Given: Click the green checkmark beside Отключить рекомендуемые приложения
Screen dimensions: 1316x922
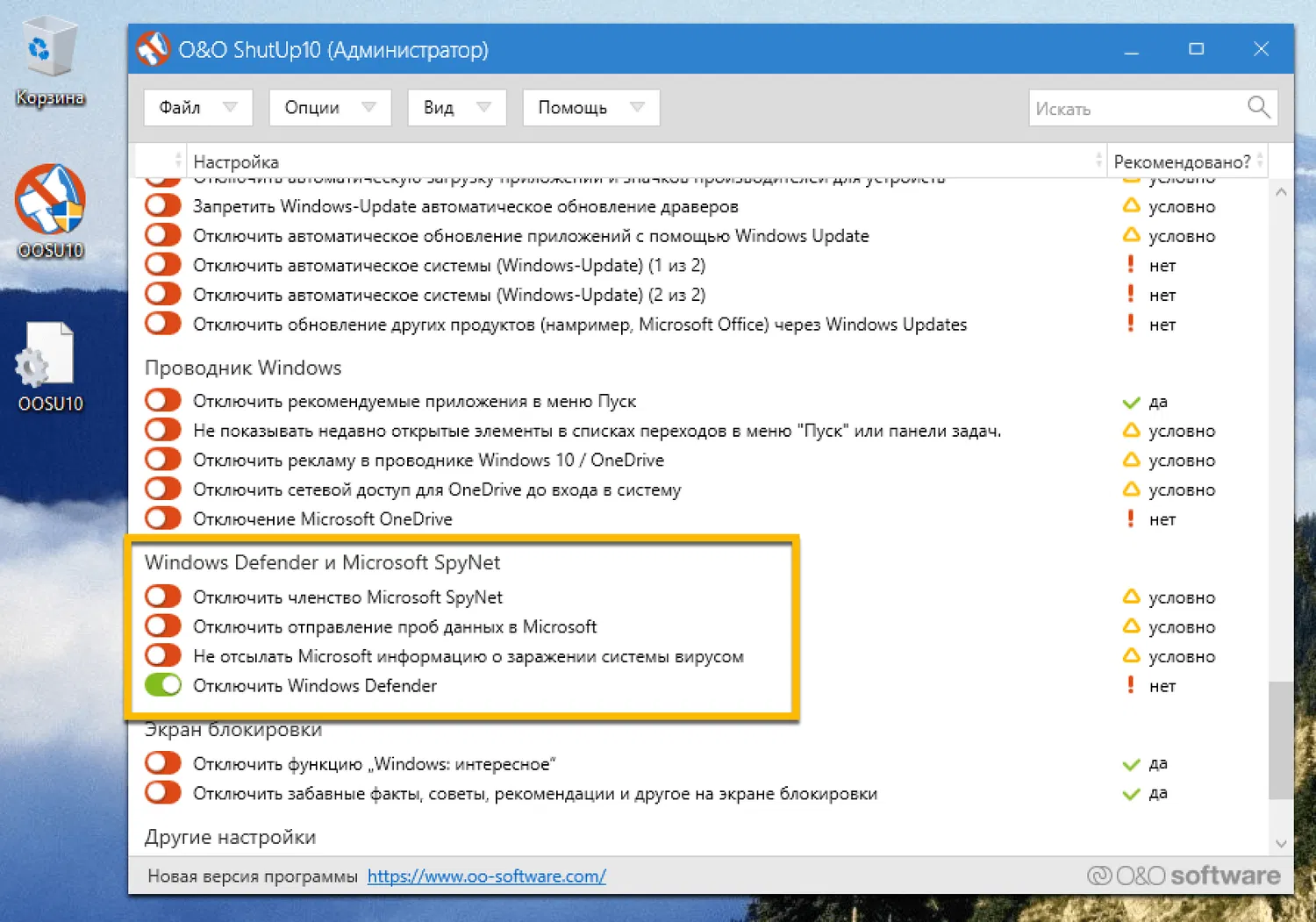Looking at the screenshot, I should tap(1130, 402).
